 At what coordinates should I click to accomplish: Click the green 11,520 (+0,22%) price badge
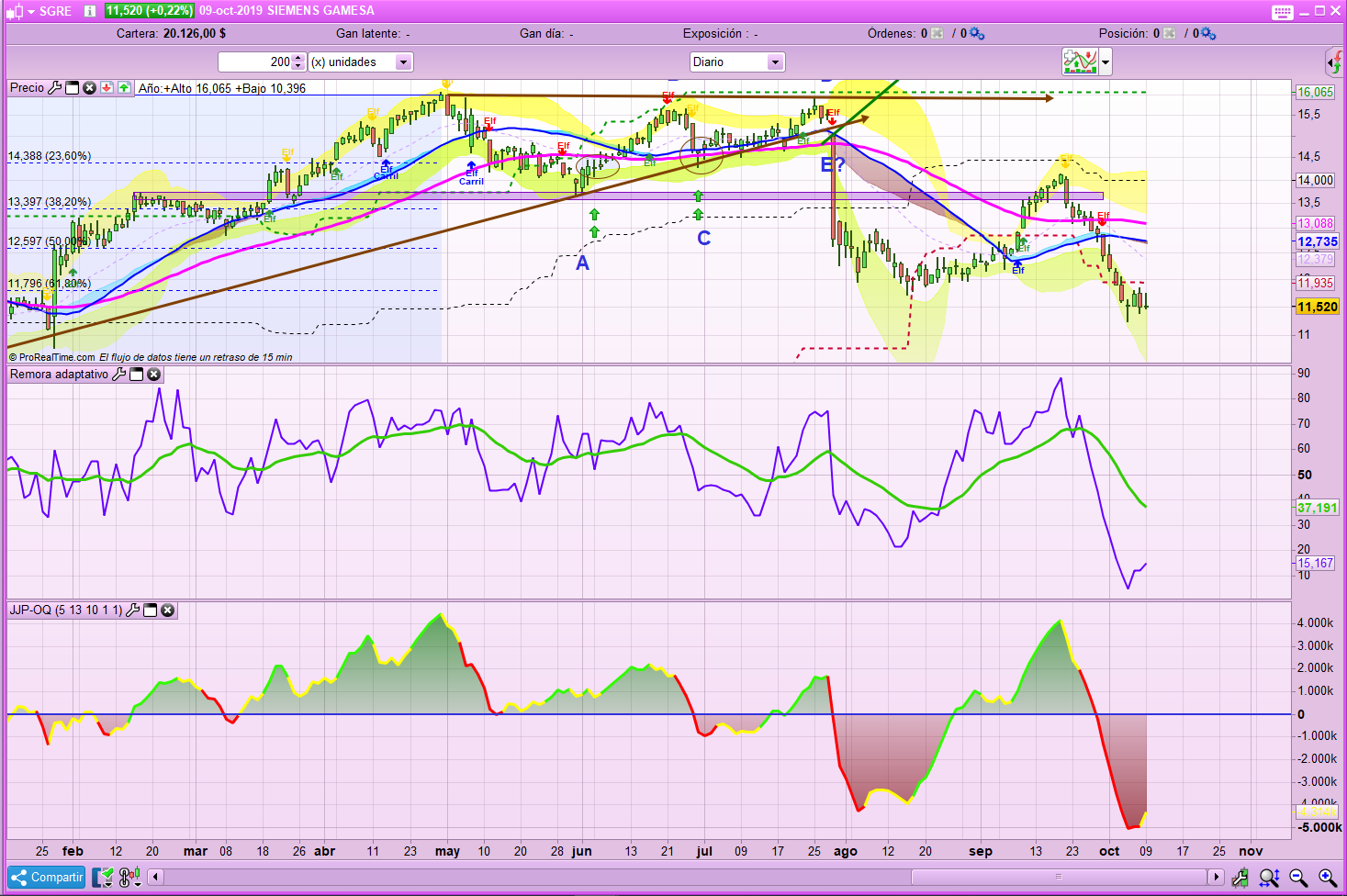click(x=149, y=11)
